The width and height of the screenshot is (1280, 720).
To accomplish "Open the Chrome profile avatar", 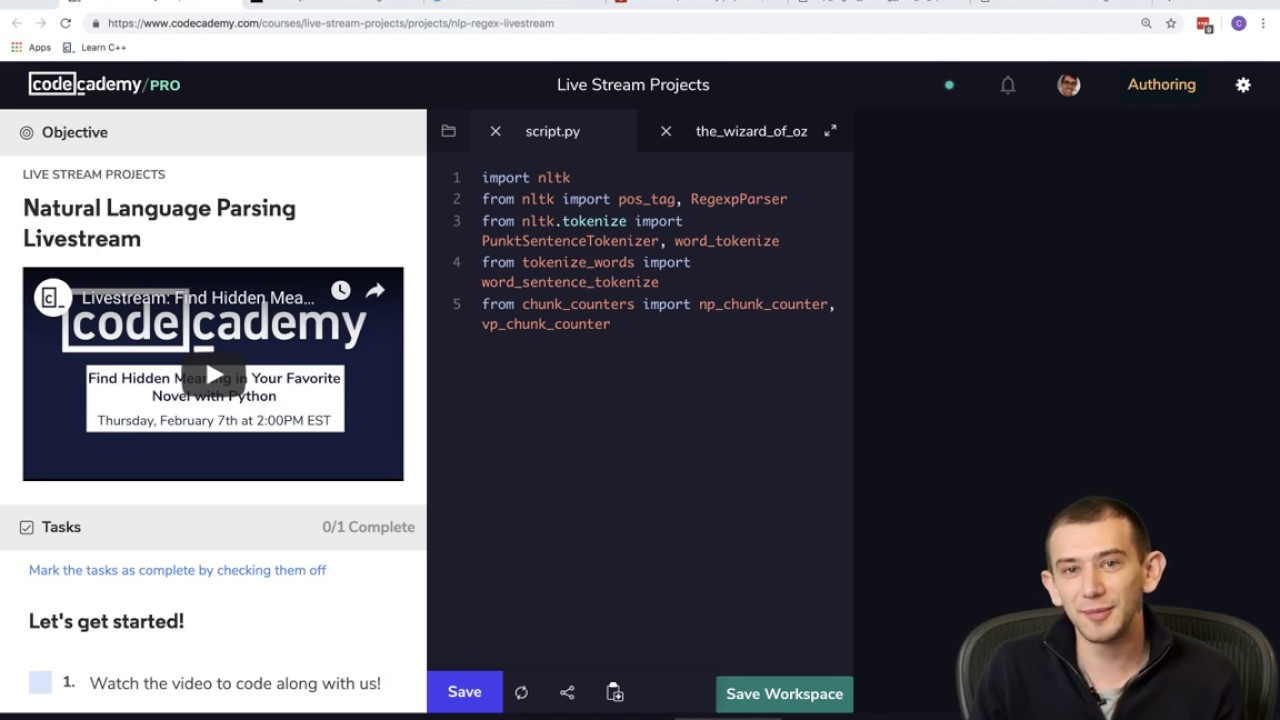I will coord(1238,23).
